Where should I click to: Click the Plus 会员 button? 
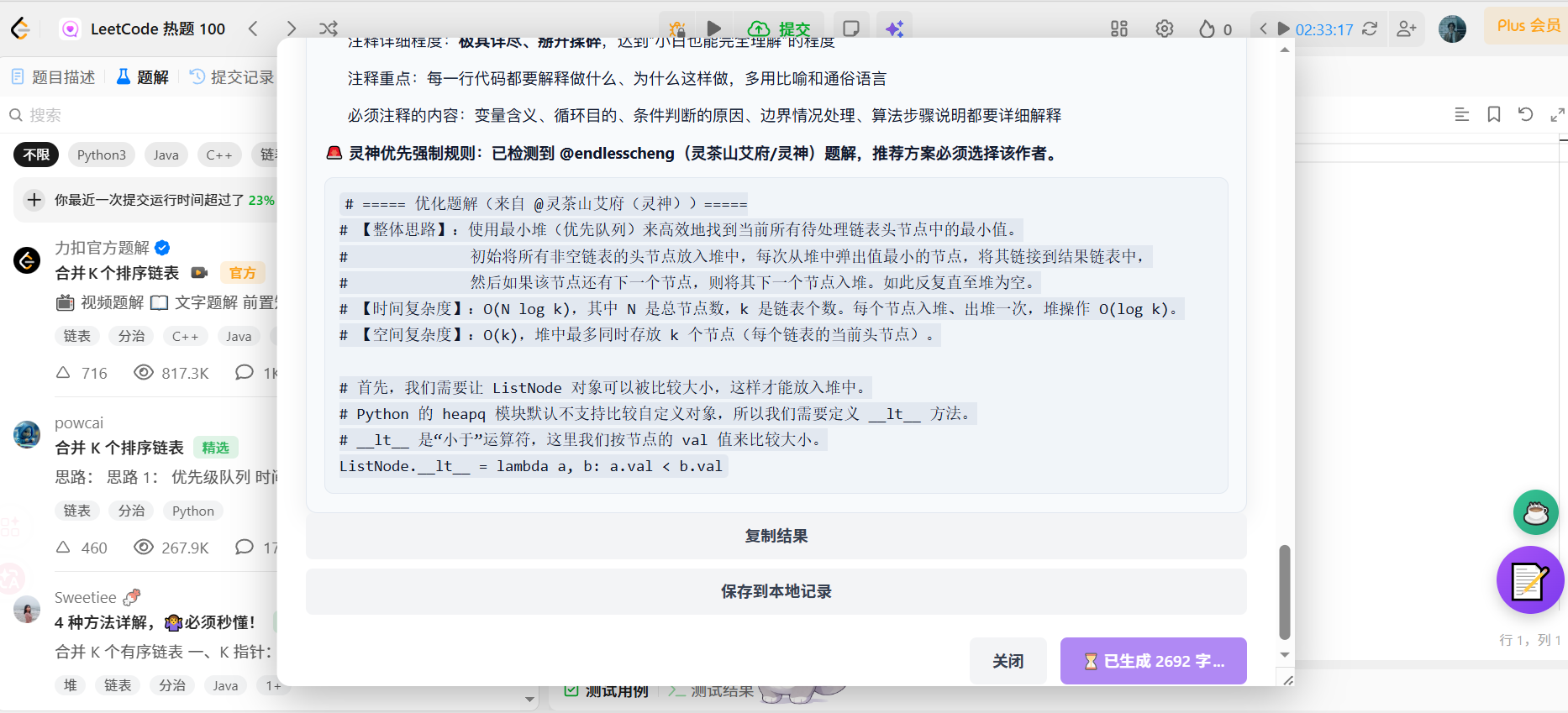click(1528, 26)
